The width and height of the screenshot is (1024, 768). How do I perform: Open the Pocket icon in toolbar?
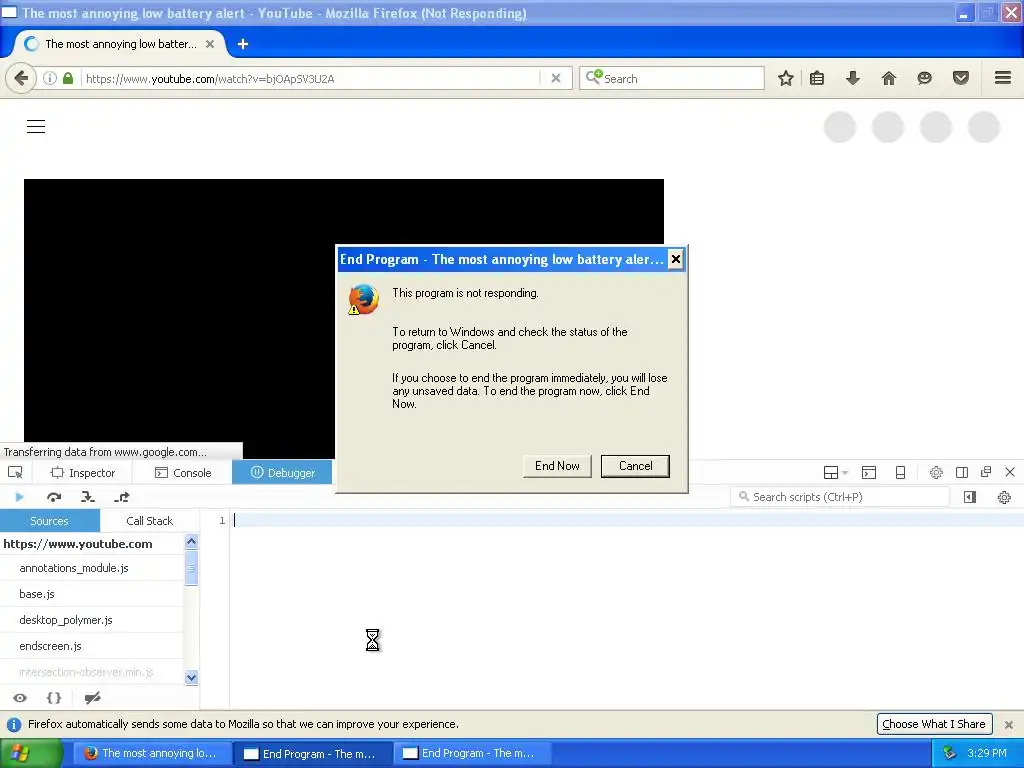click(x=961, y=78)
